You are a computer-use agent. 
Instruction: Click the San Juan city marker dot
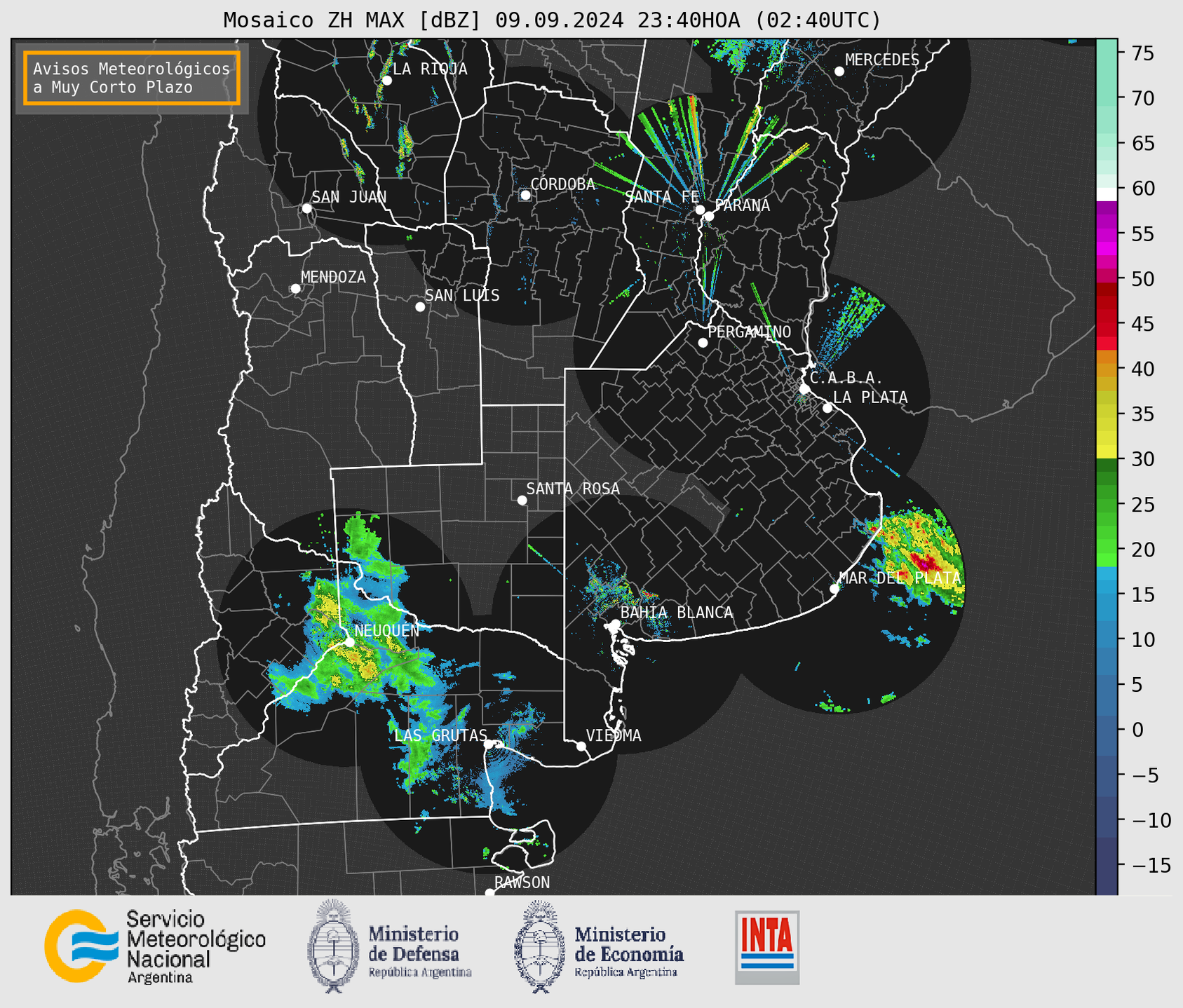coord(306,208)
